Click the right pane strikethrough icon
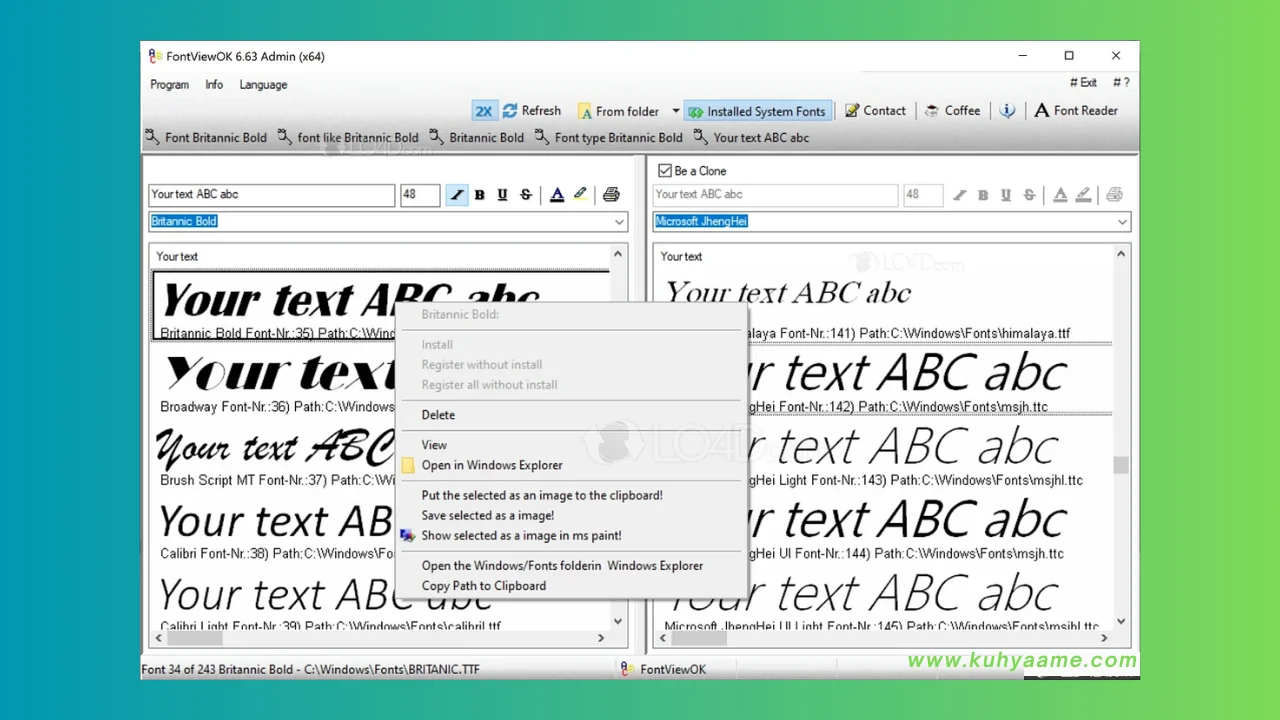Image resolution: width=1280 pixels, height=720 pixels. pos(1029,195)
